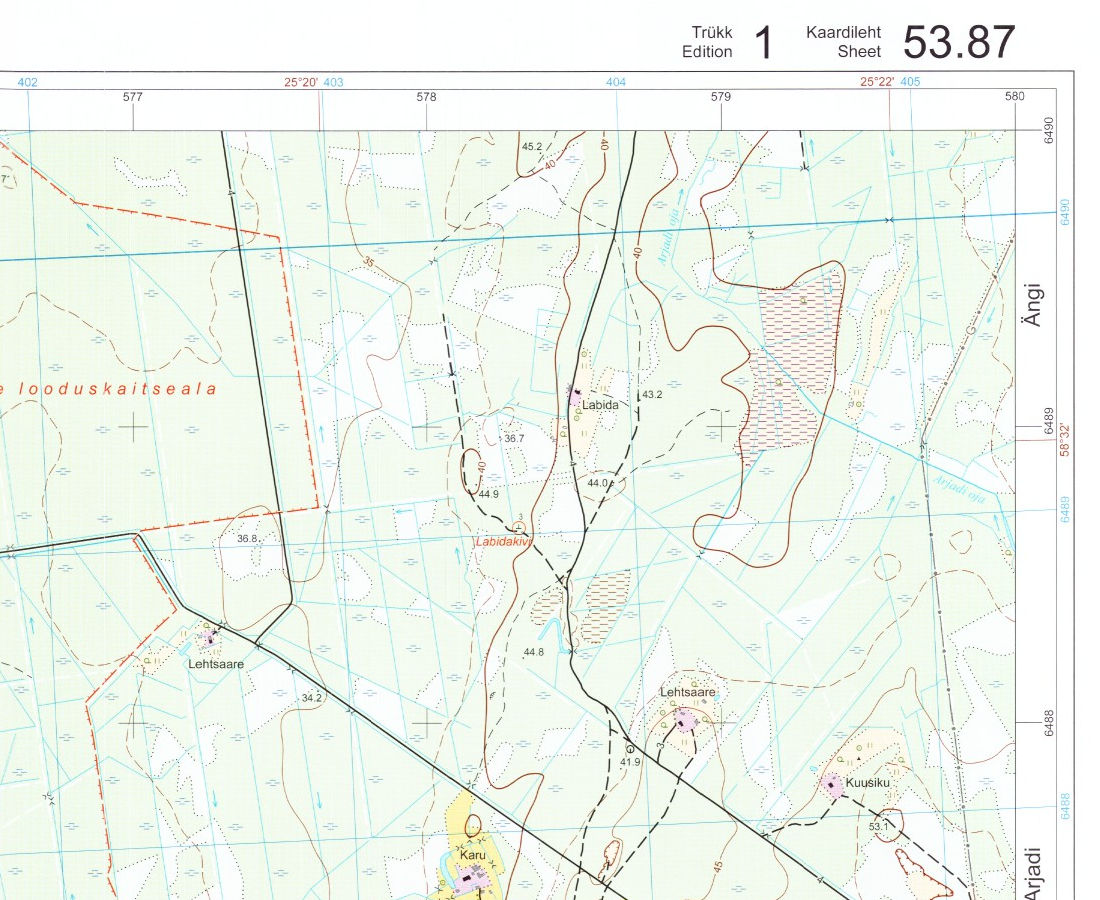Viewport: 1100px width, 900px height.
Task: Click the 45.2 spot elevation near the top edge
Action: pos(532,146)
